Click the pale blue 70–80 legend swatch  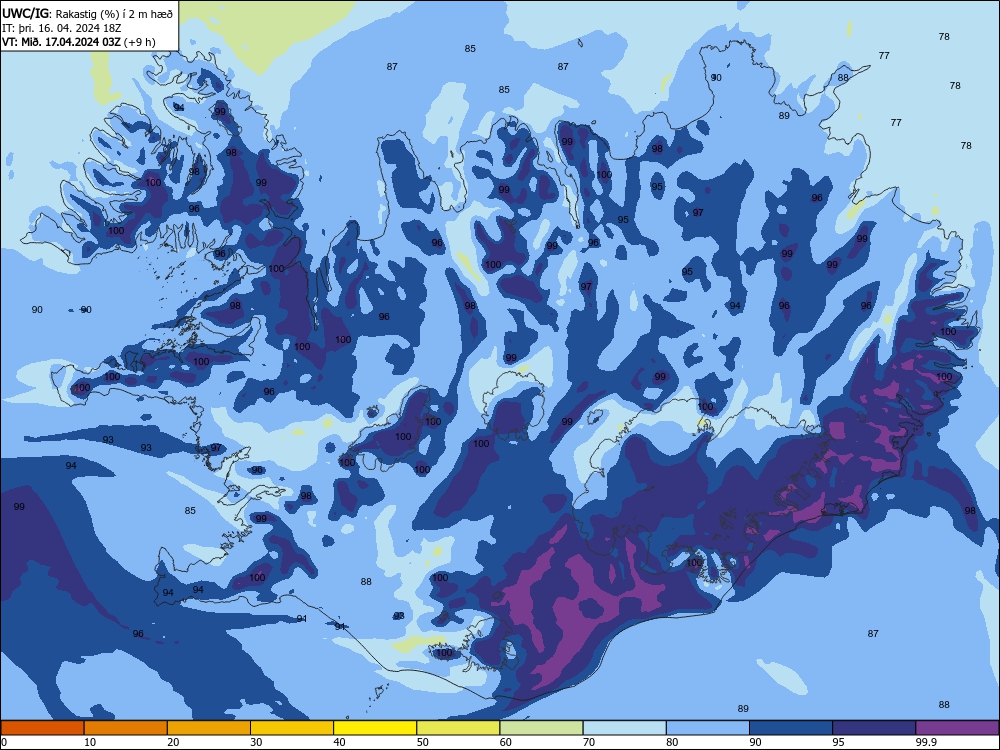(625, 728)
